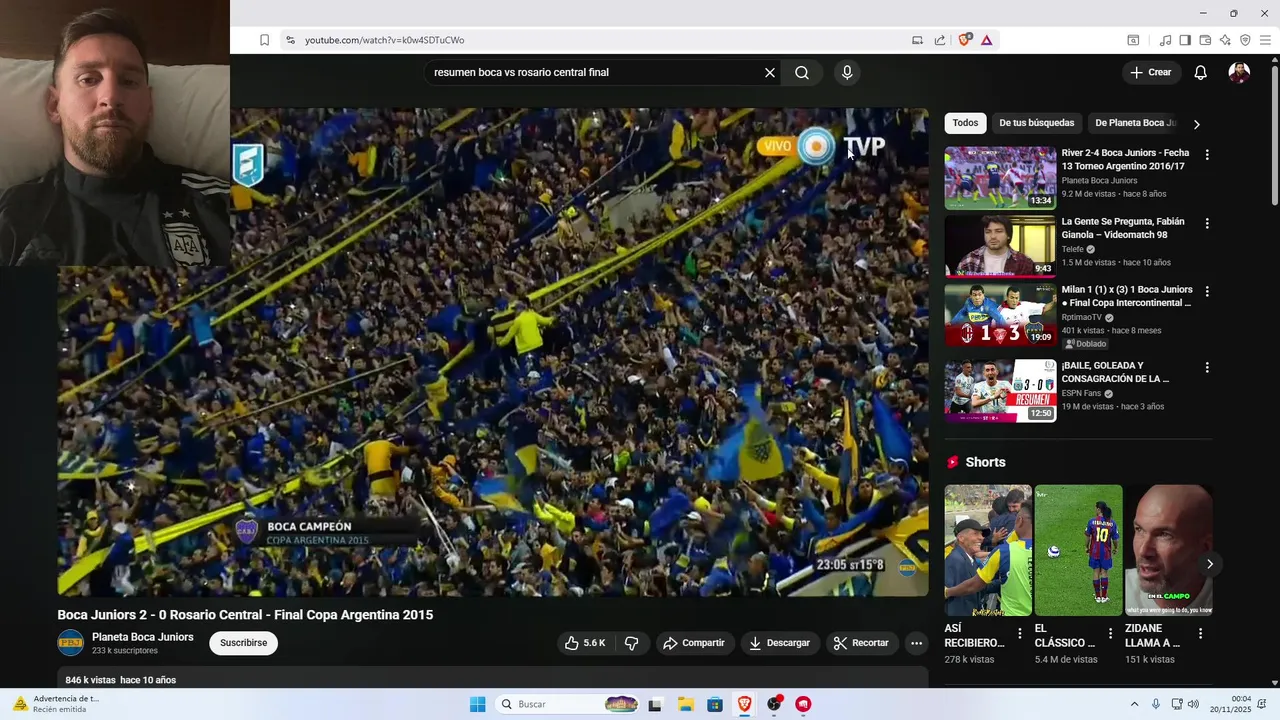Open options for EL CLÁSICO short
This screenshot has height=720, width=1280.
[1110, 633]
